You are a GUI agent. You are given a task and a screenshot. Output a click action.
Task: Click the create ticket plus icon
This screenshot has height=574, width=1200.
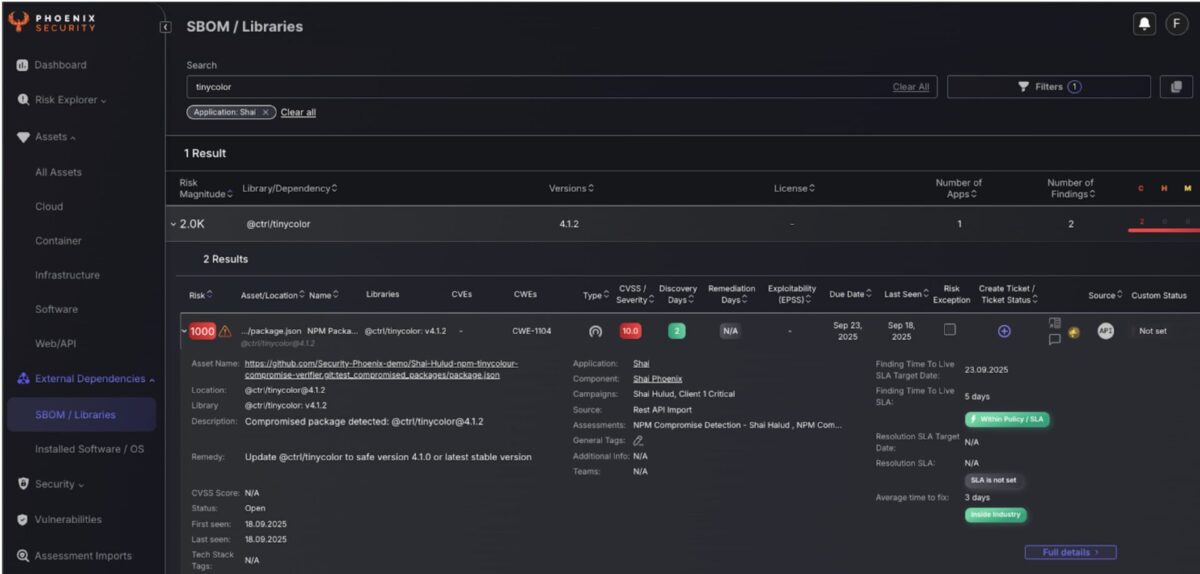point(1004,331)
